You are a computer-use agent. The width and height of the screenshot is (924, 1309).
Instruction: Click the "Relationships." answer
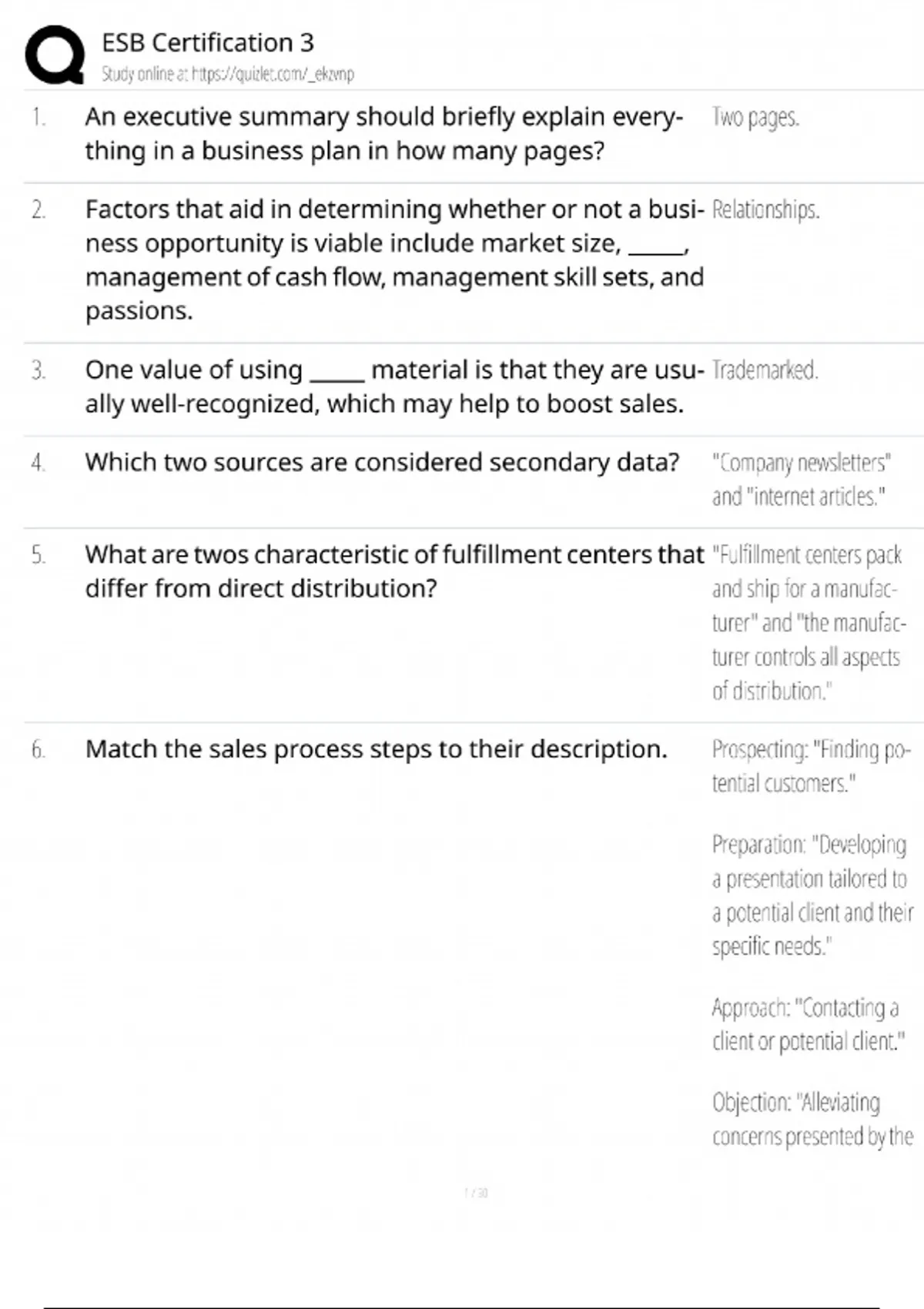click(765, 210)
